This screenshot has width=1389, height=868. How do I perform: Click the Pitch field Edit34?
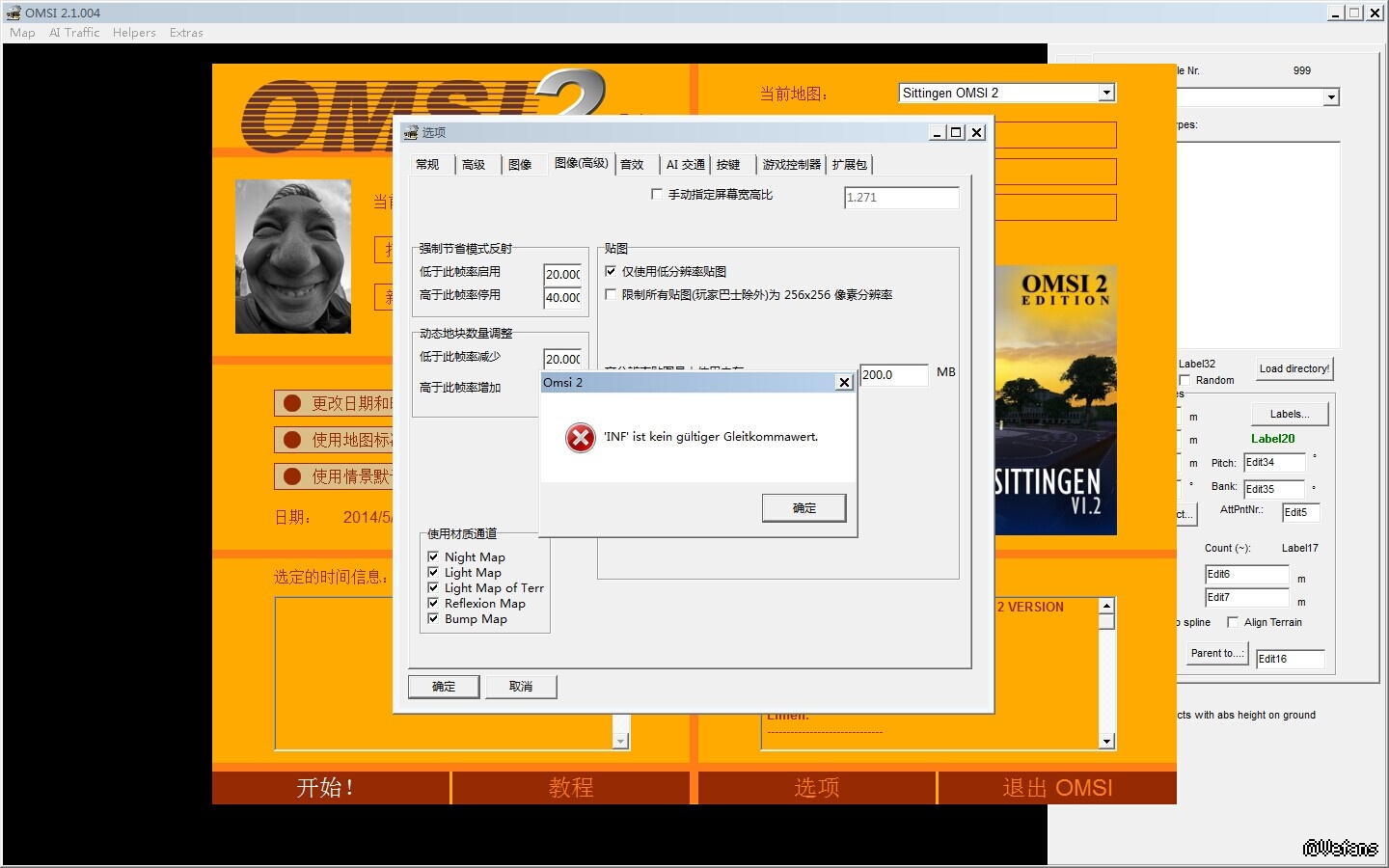(x=1274, y=464)
